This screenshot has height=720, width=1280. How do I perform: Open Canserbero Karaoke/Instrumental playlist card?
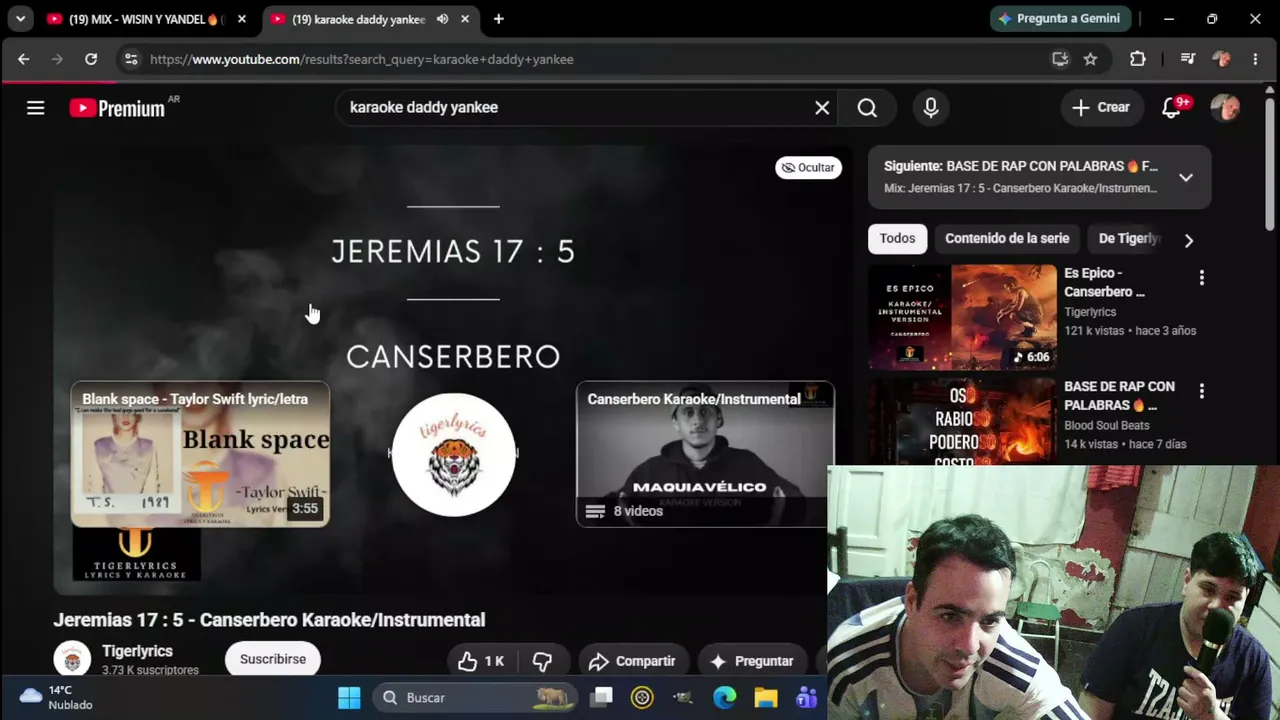pyautogui.click(x=705, y=453)
